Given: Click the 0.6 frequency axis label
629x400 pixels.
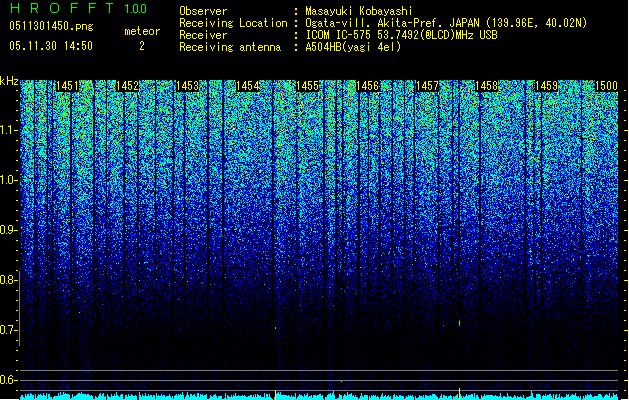Looking at the screenshot, I should pos(8,380).
